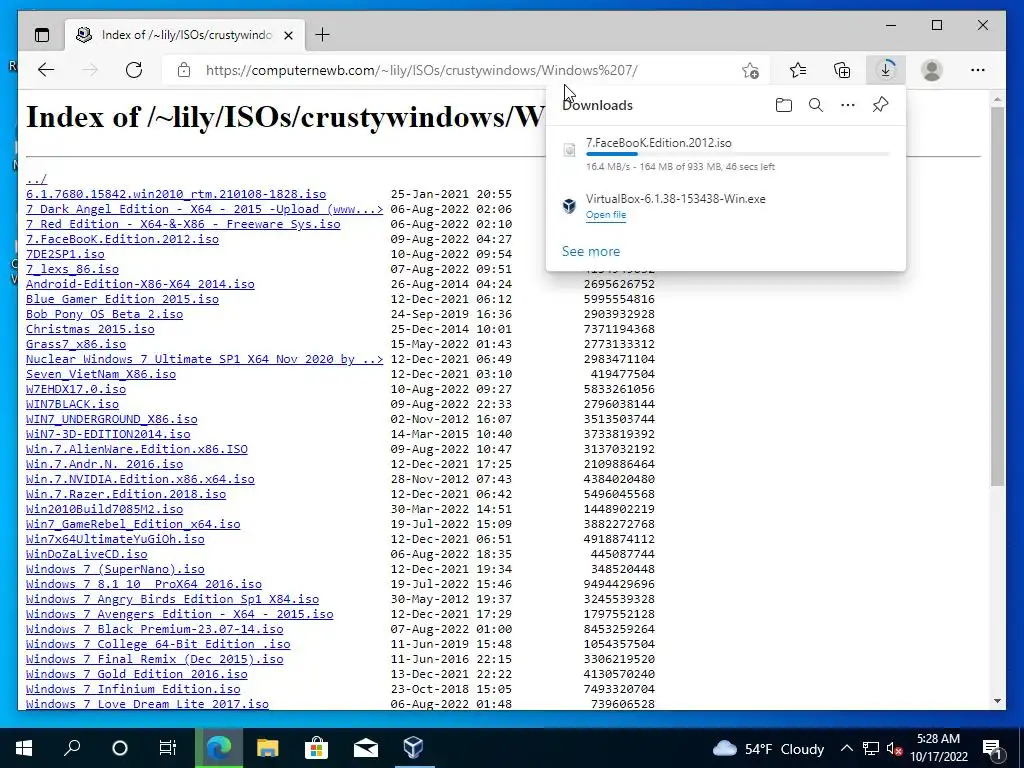
Task: Switch to VirtualBox on taskbar
Action: click(x=413, y=748)
